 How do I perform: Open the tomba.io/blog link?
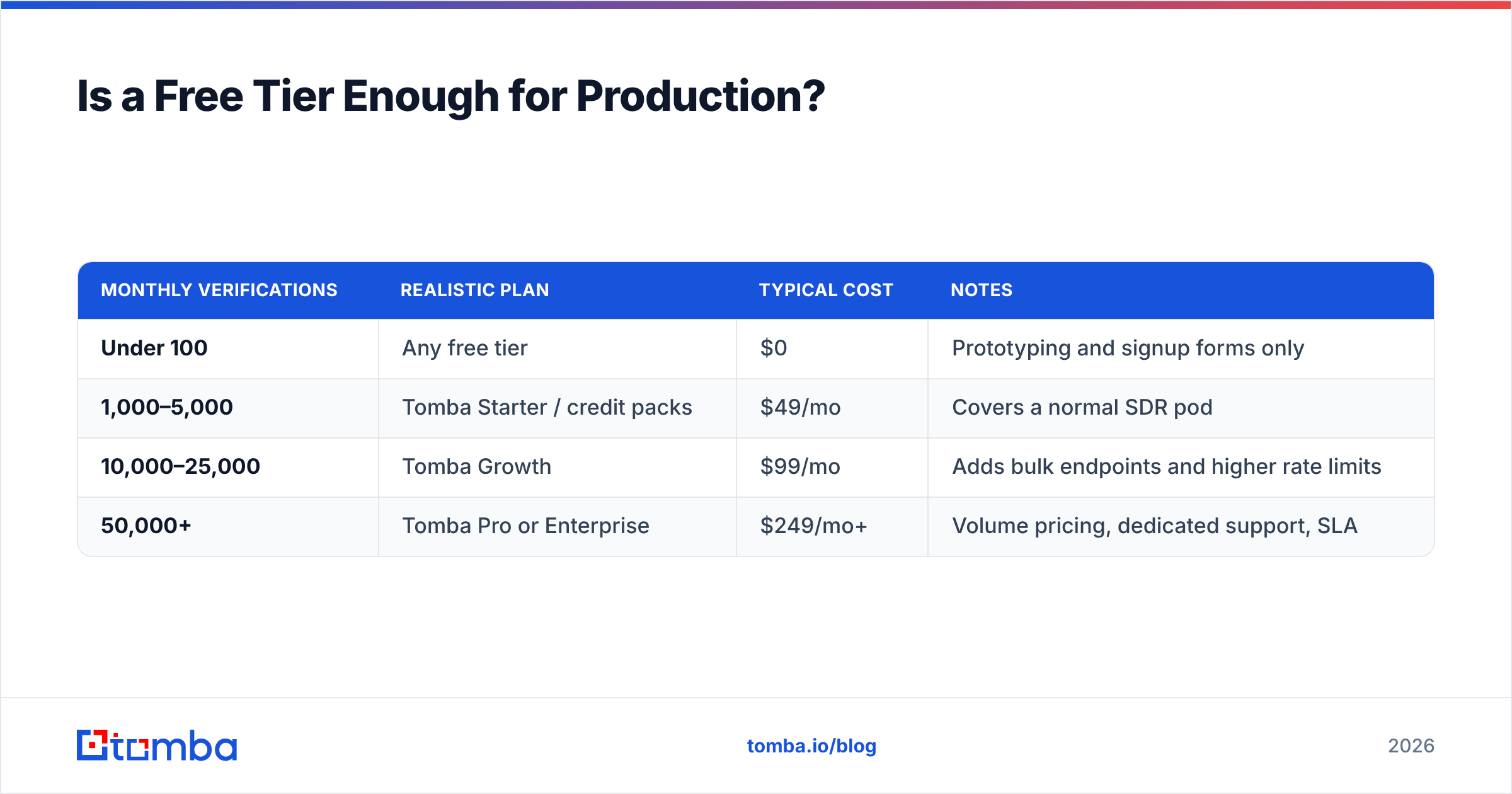[811, 746]
